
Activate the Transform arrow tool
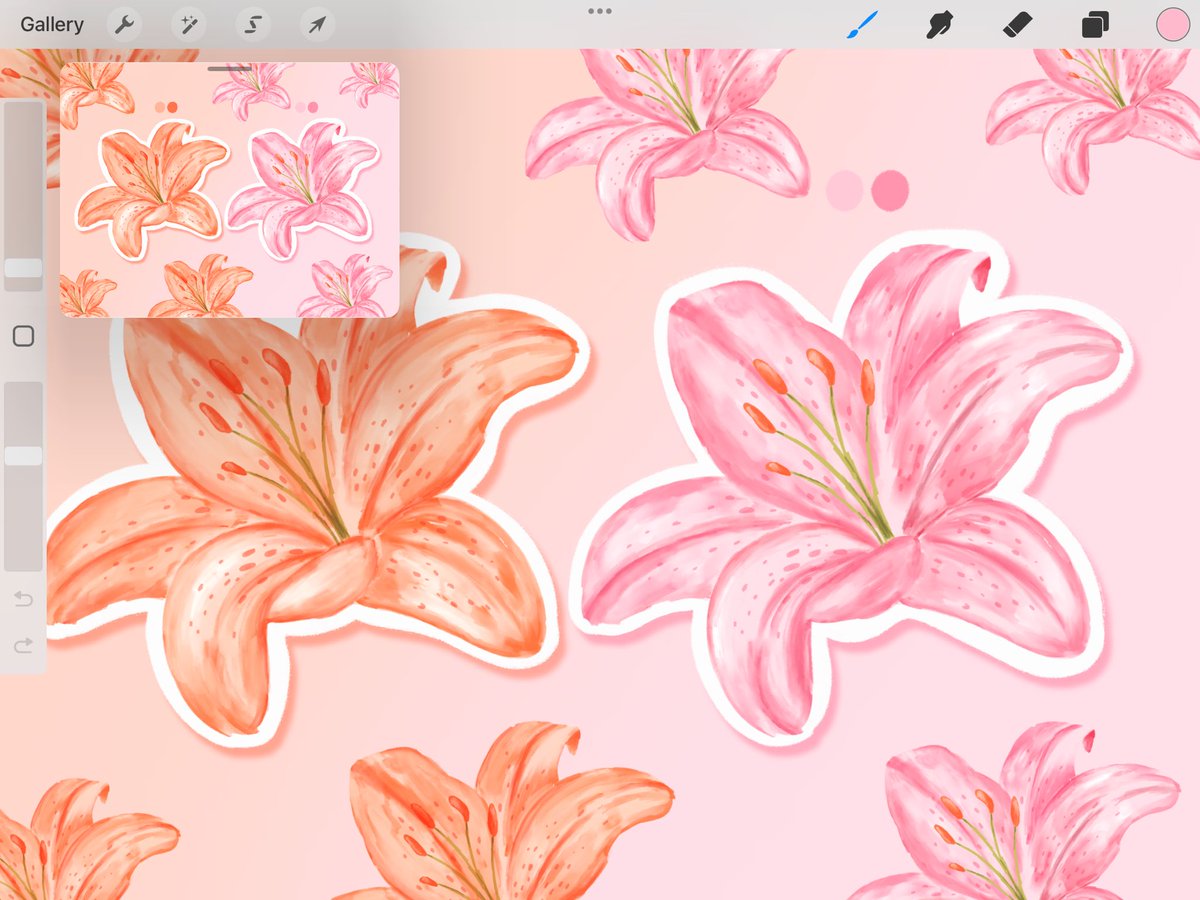[316, 25]
